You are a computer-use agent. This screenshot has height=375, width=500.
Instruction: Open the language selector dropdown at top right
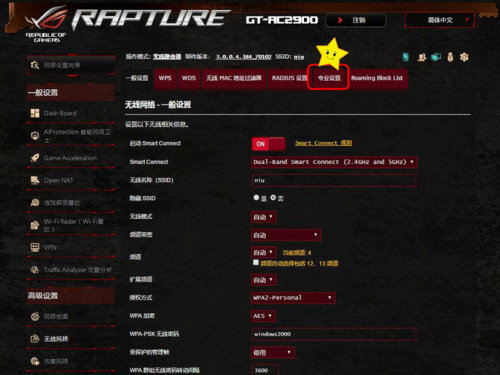(x=440, y=20)
